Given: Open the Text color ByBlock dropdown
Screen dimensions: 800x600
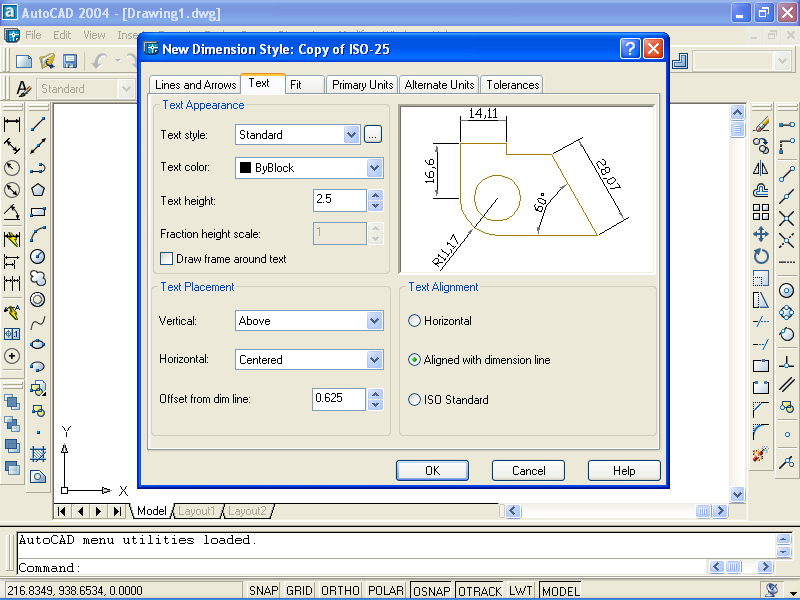Looking at the screenshot, I should (374, 168).
